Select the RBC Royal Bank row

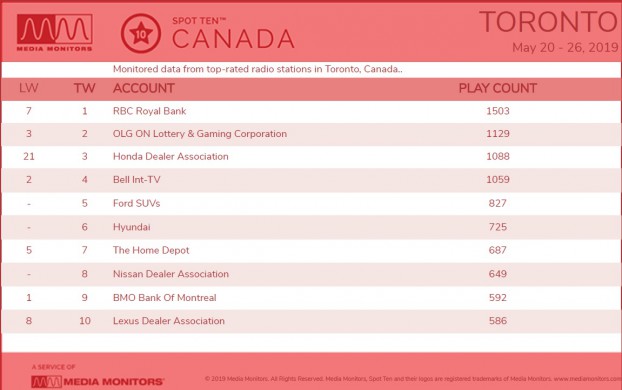point(311,111)
